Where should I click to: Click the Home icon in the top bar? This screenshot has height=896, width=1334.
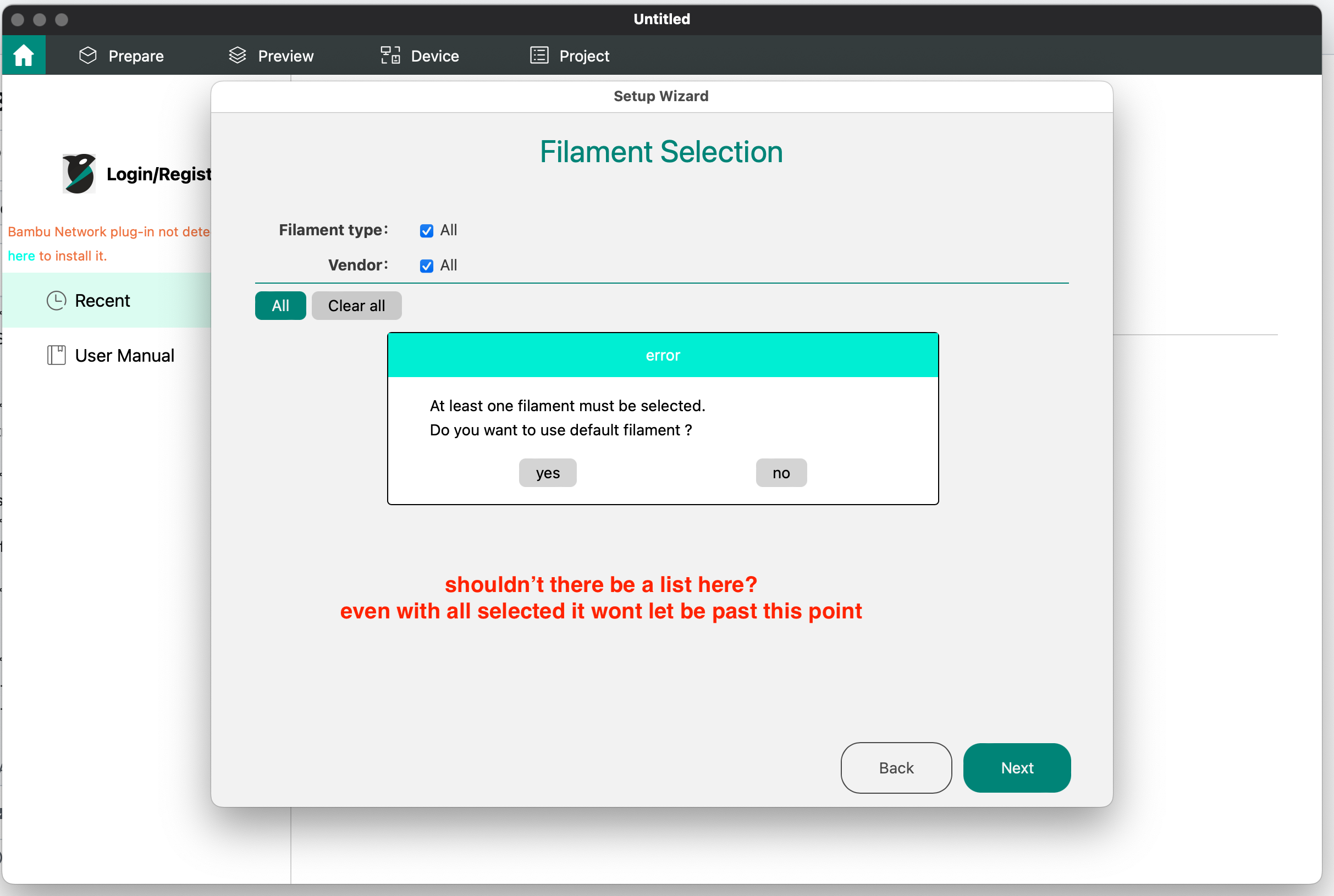tap(24, 55)
